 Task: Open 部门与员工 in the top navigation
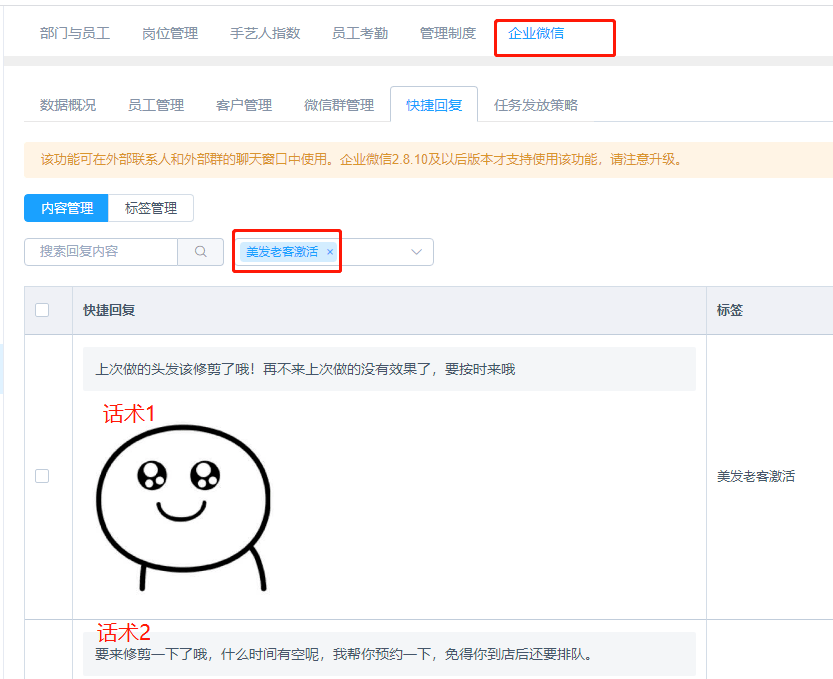[75, 31]
